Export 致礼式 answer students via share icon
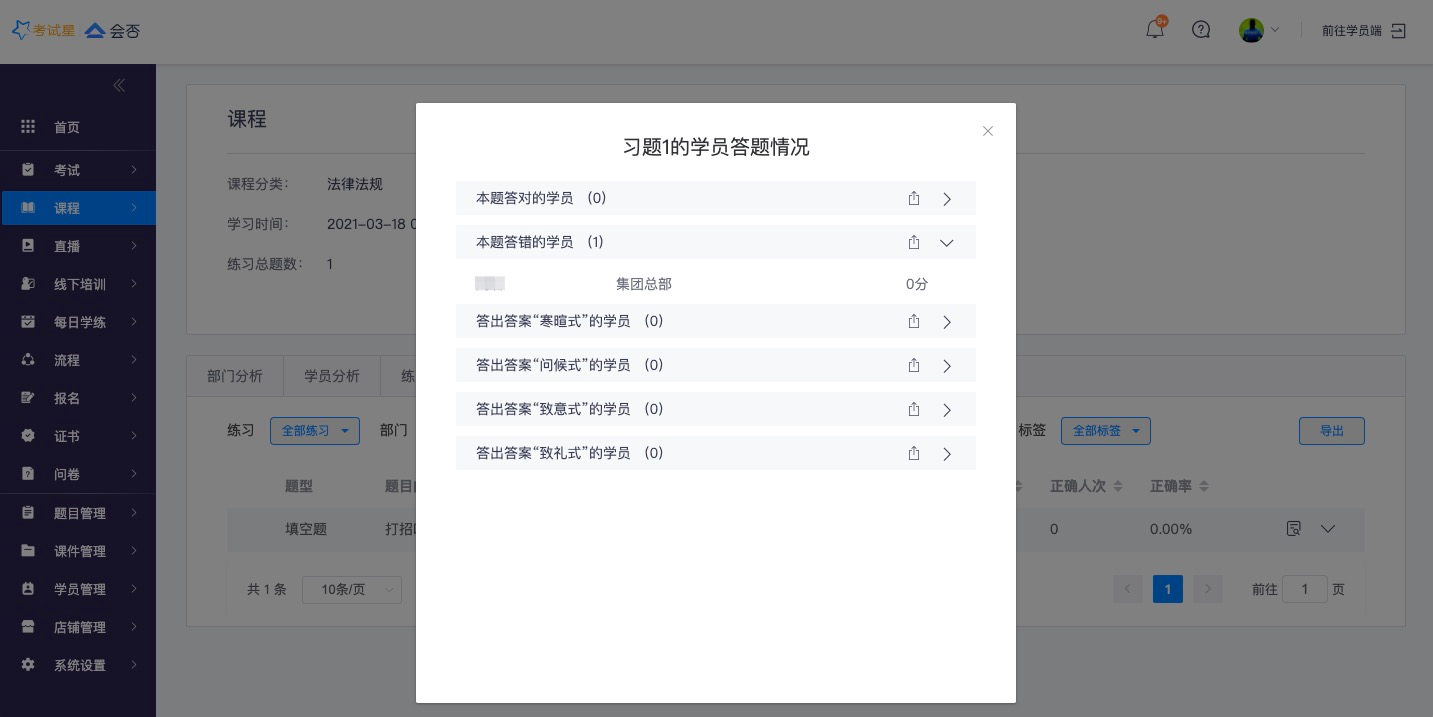This screenshot has height=717, width=1433. click(x=914, y=453)
